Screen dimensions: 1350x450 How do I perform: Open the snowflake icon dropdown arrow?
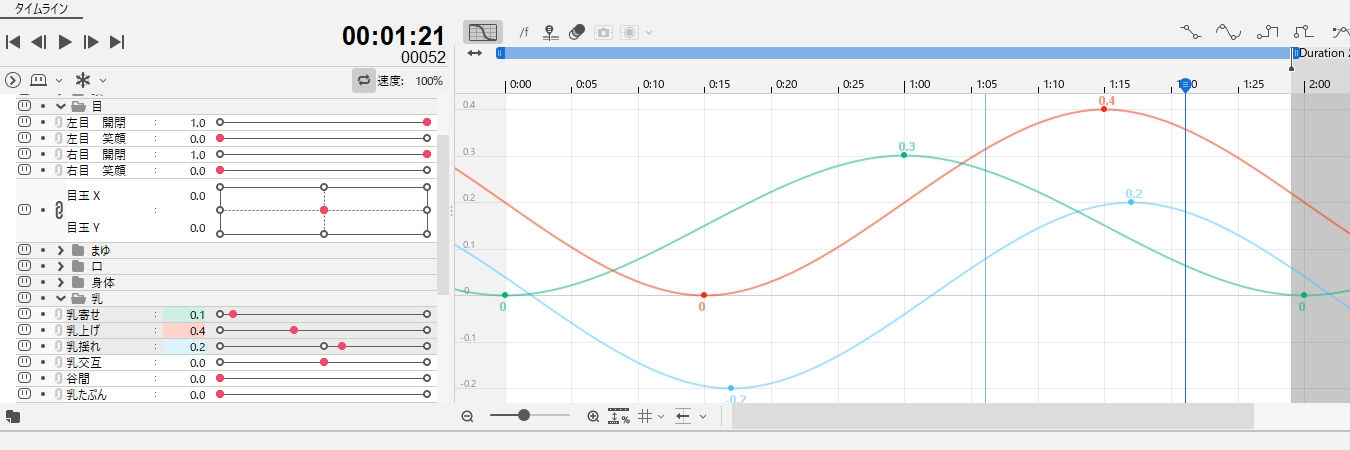click(x=102, y=80)
